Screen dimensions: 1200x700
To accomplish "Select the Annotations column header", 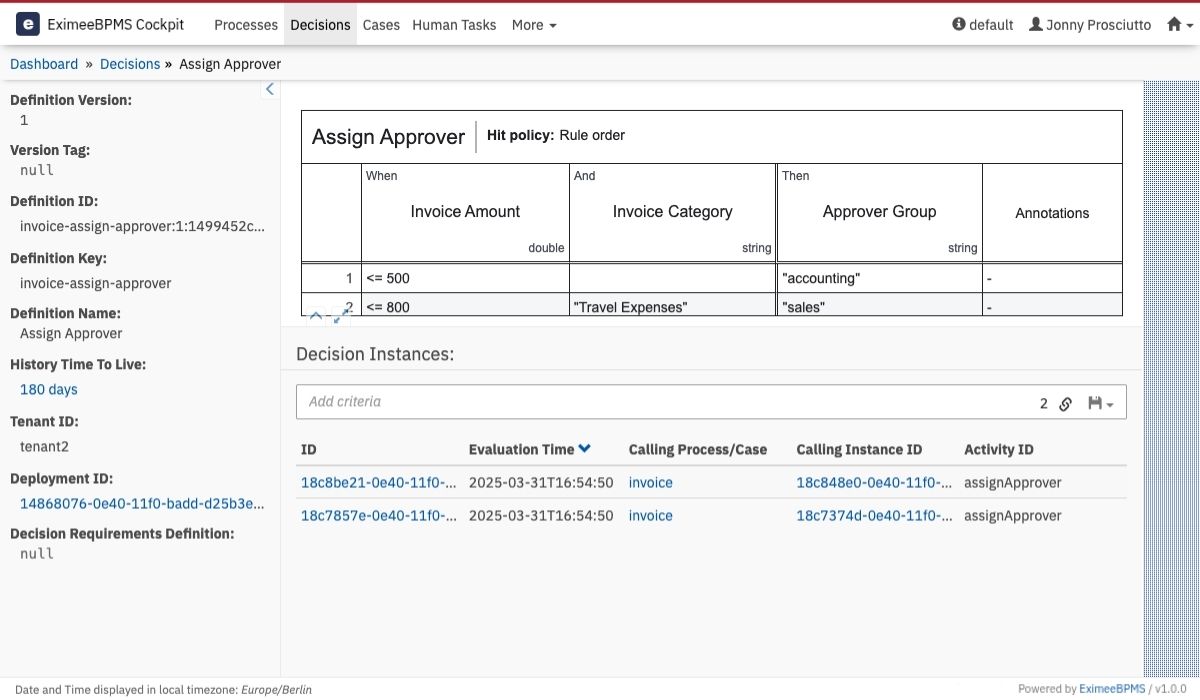I will pyautogui.click(x=1052, y=213).
